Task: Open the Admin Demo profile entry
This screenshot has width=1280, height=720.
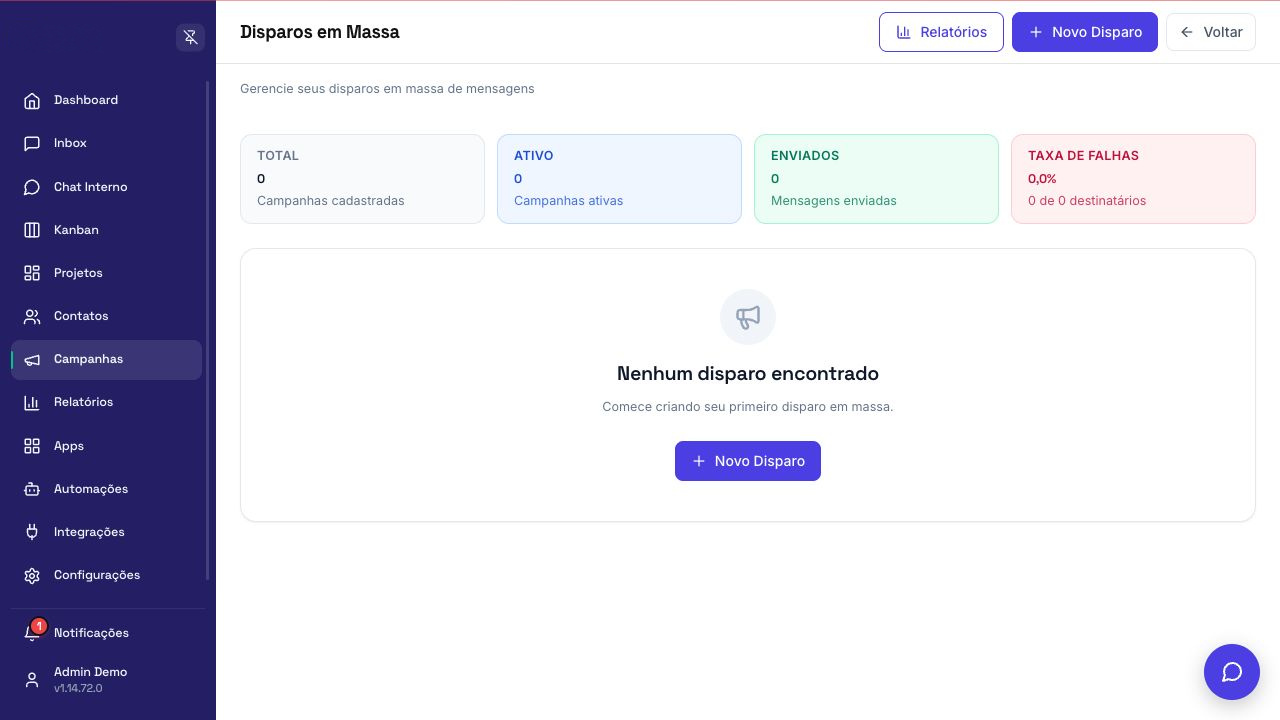Action: [106, 680]
